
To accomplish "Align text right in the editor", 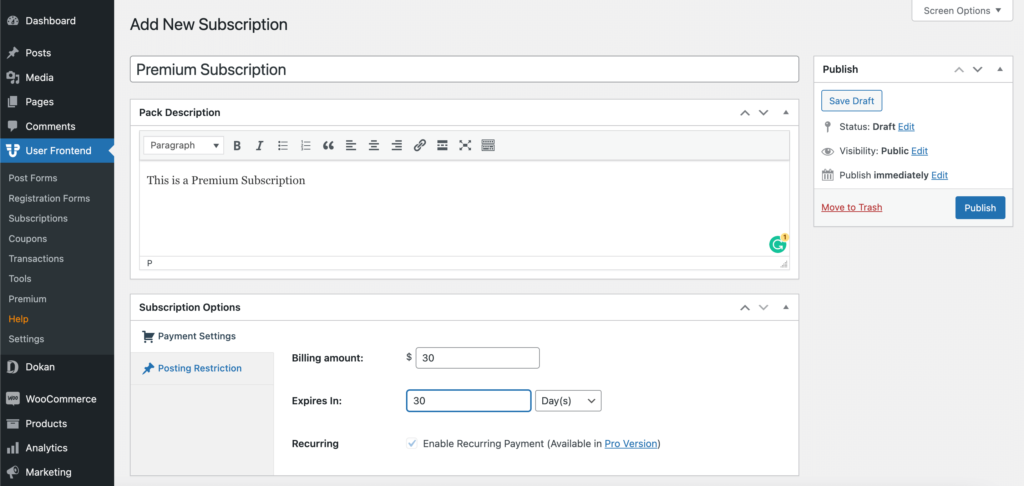I will [x=396, y=146].
